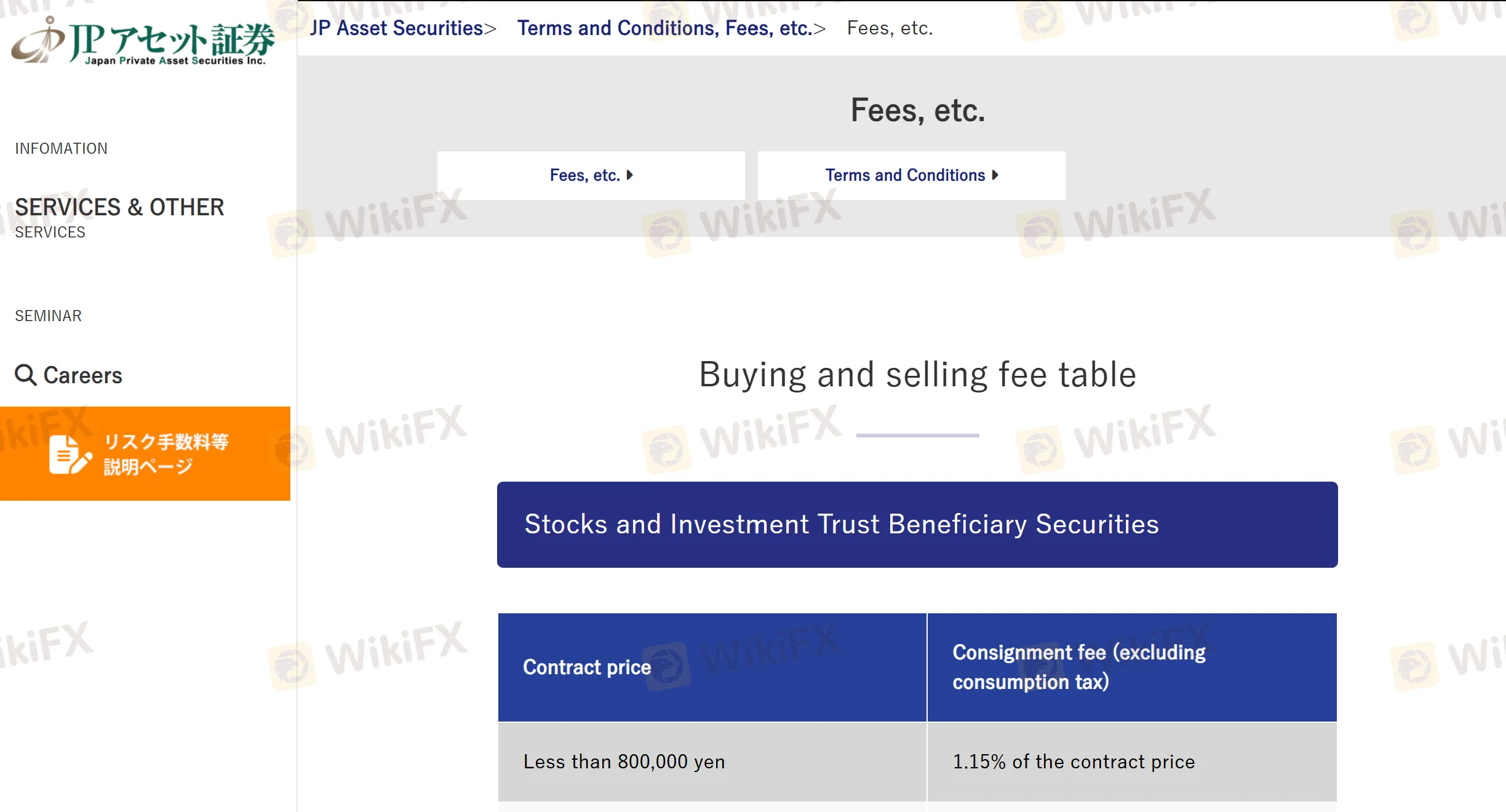Click the arrow next to the Fees, etc. button
The height and width of the screenshot is (812, 1506).
tap(630, 175)
